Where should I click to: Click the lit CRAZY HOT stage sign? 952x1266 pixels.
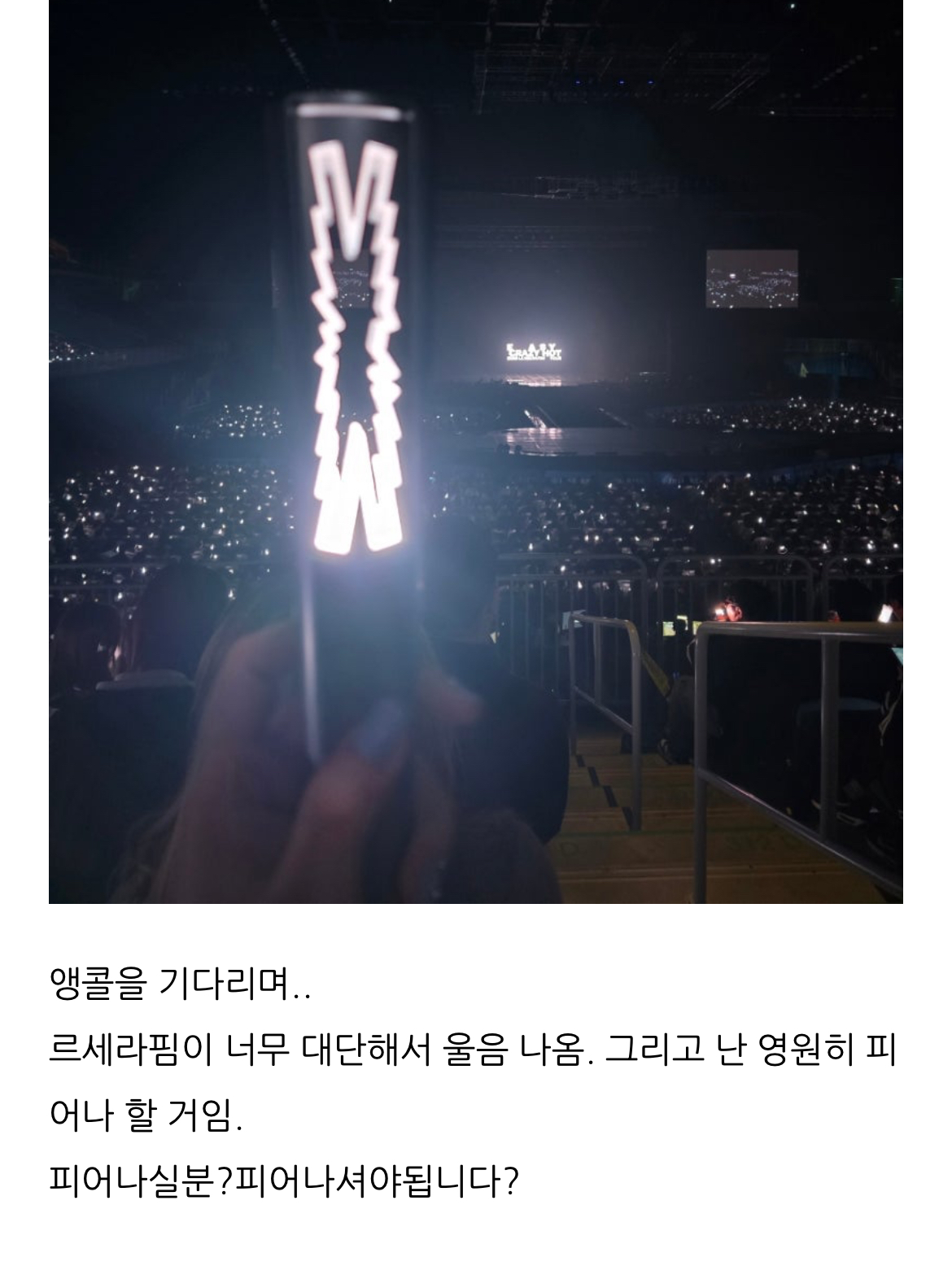point(533,351)
